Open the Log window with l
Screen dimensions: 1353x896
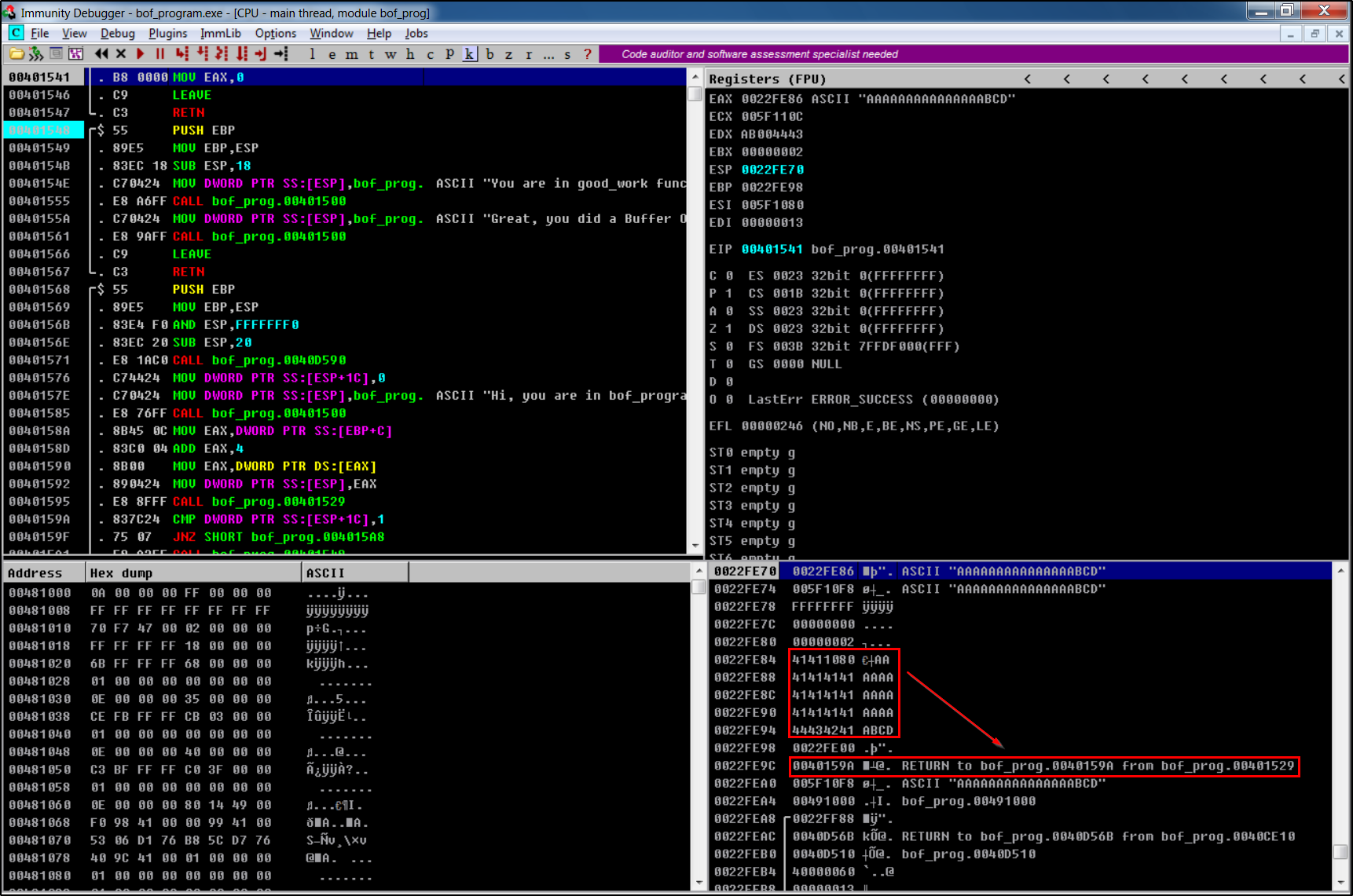click(313, 54)
